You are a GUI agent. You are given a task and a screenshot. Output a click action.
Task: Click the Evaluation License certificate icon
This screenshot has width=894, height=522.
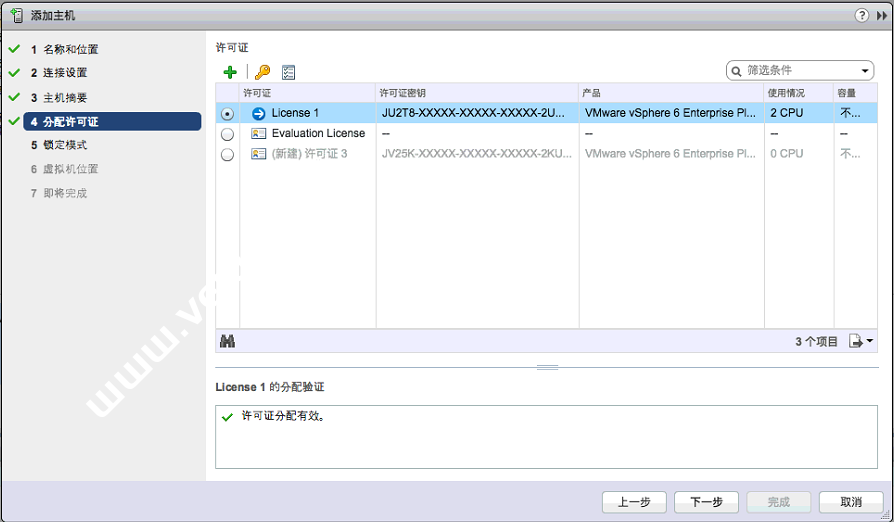click(x=259, y=133)
